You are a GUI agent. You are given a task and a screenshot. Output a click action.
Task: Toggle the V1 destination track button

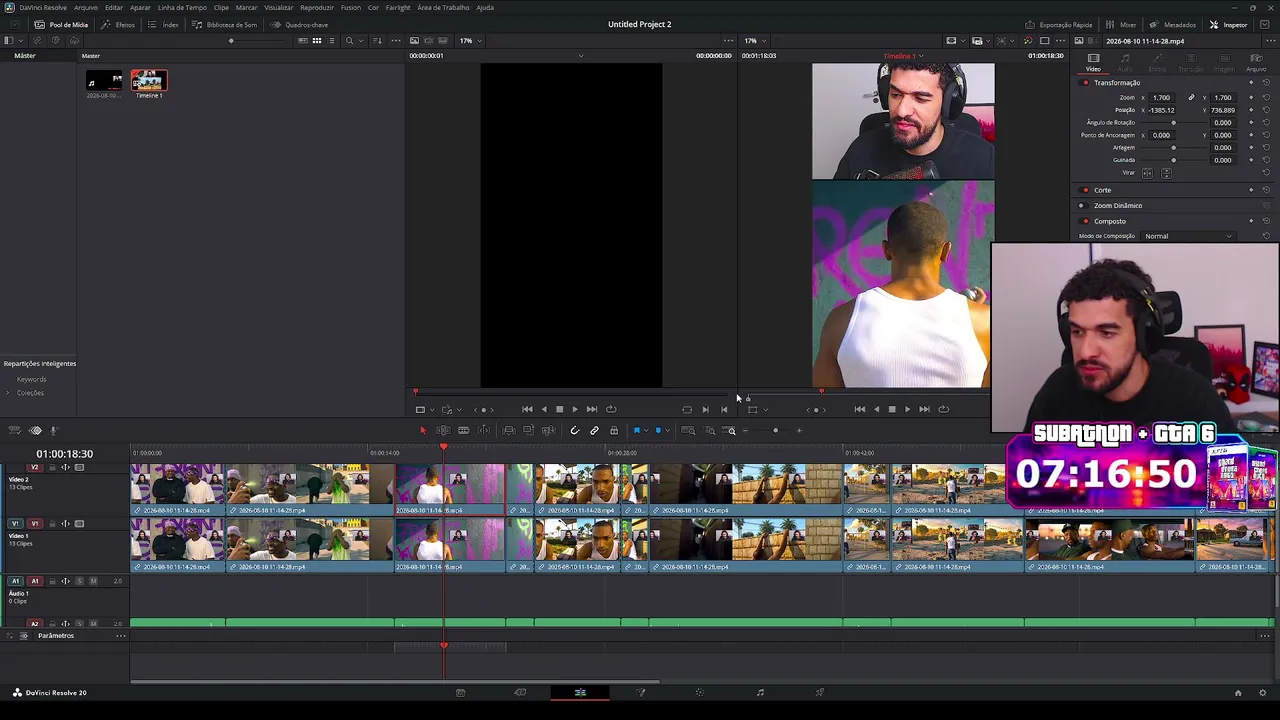[x=35, y=523]
